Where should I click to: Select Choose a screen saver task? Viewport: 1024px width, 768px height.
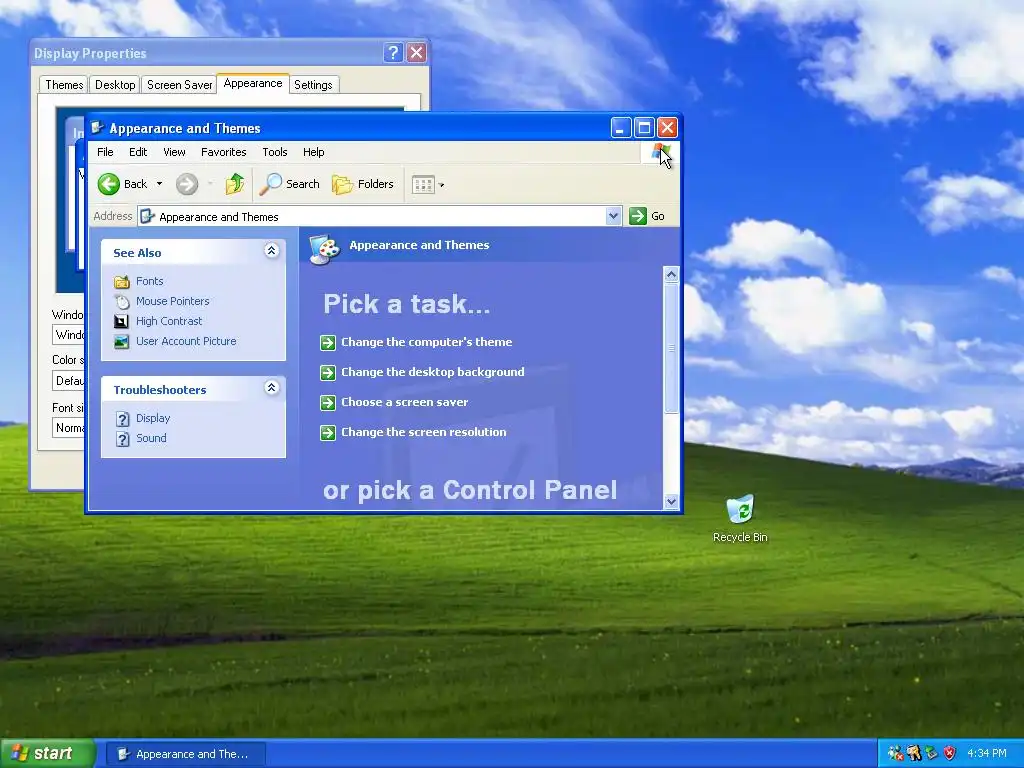(405, 402)
